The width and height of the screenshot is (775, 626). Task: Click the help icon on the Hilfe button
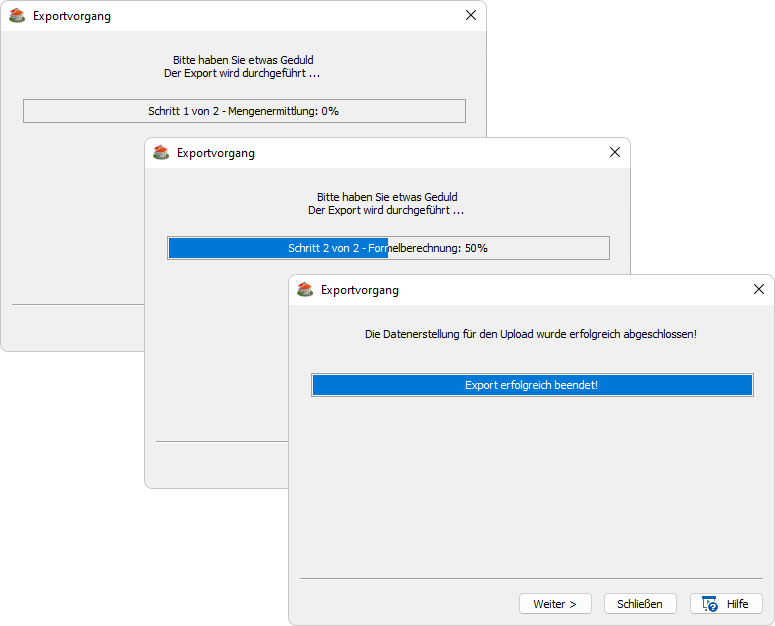coord(710,604)
